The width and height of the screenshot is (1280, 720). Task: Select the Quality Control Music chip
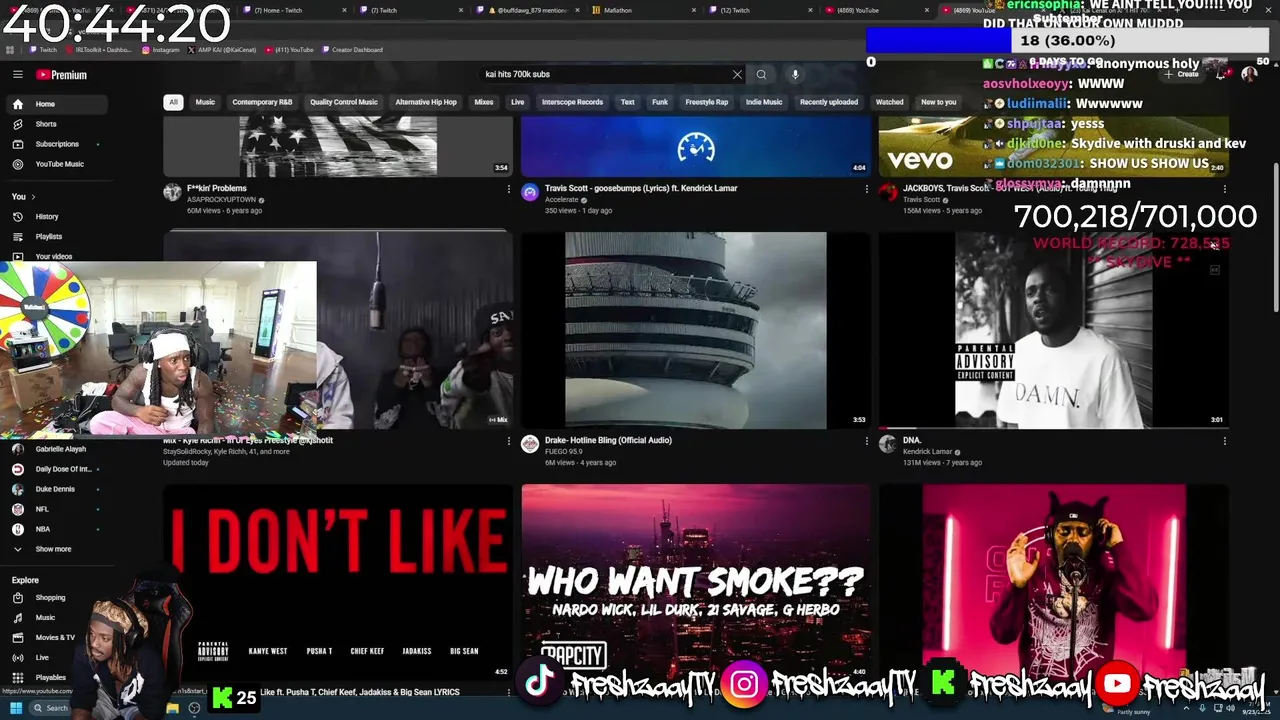pos(344,102)
